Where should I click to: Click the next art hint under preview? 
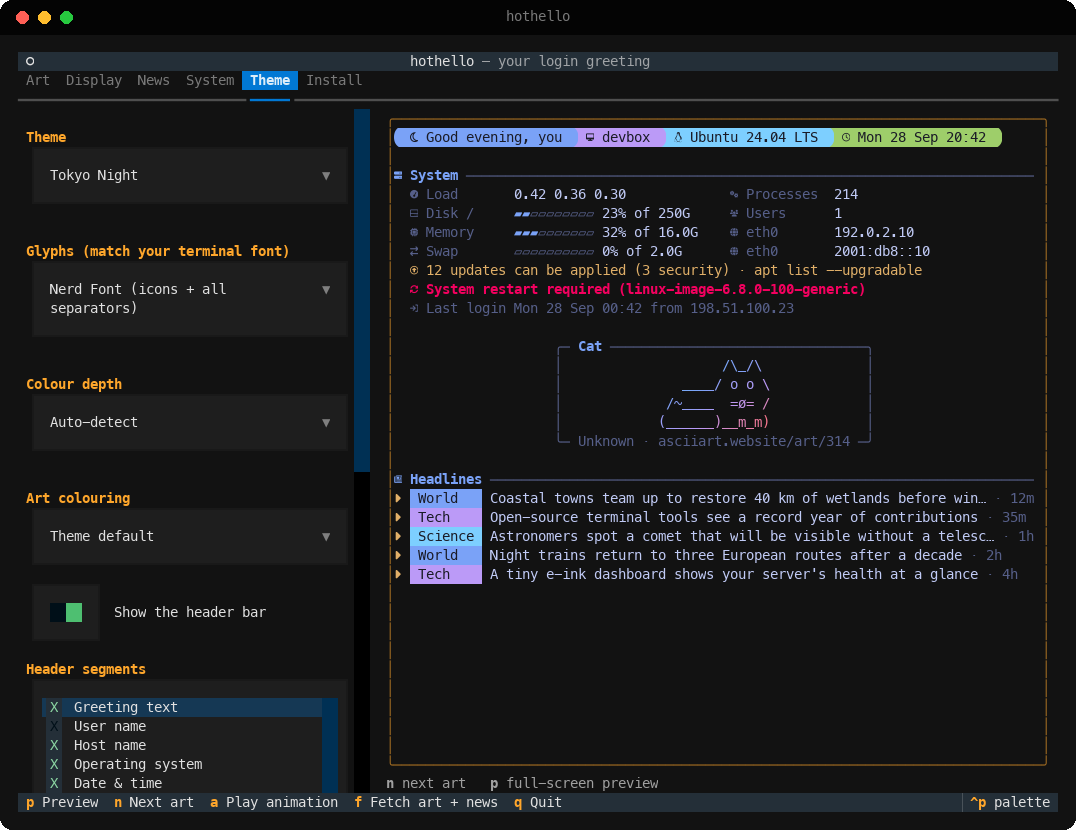tap(426, 783)
